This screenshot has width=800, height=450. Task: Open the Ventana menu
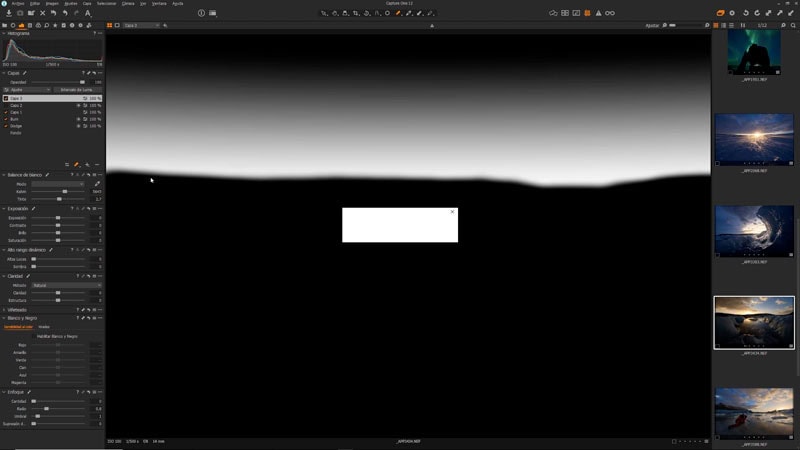pos(159,3)
